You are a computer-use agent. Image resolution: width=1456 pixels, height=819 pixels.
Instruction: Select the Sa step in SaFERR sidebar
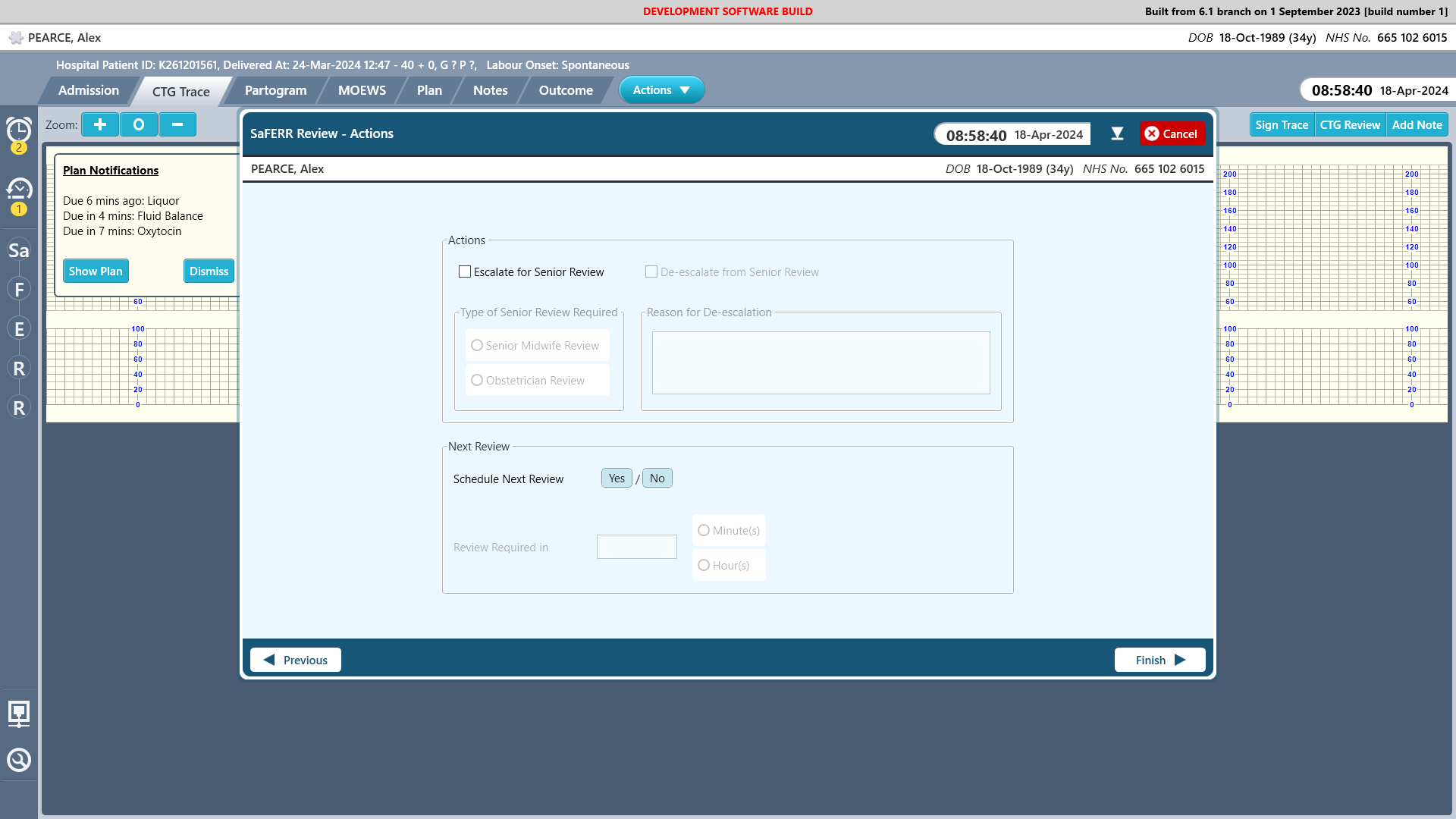coord(19,250)
